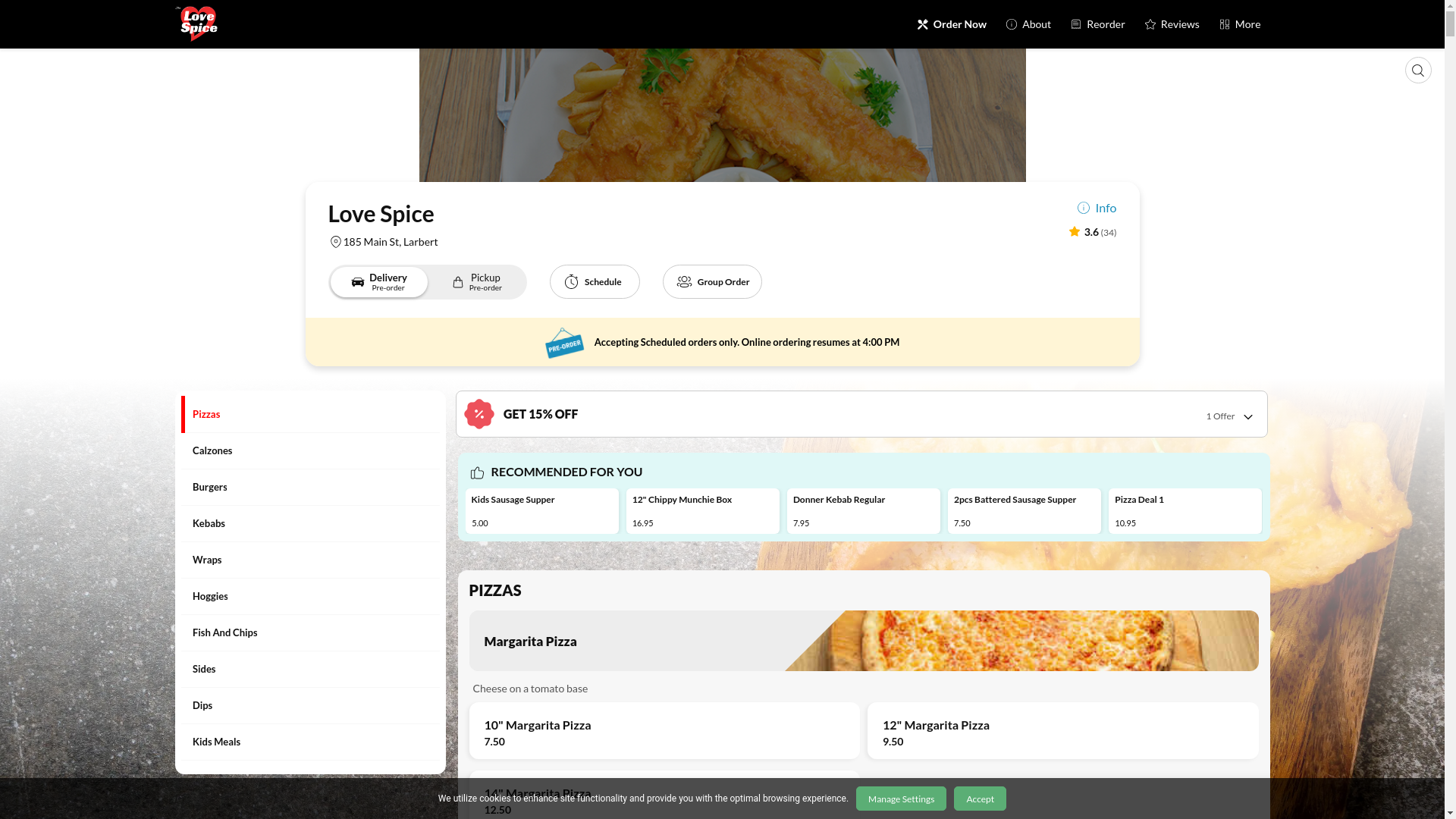
Task: Open the search magnifier icon
Action: click(1418, 71)
